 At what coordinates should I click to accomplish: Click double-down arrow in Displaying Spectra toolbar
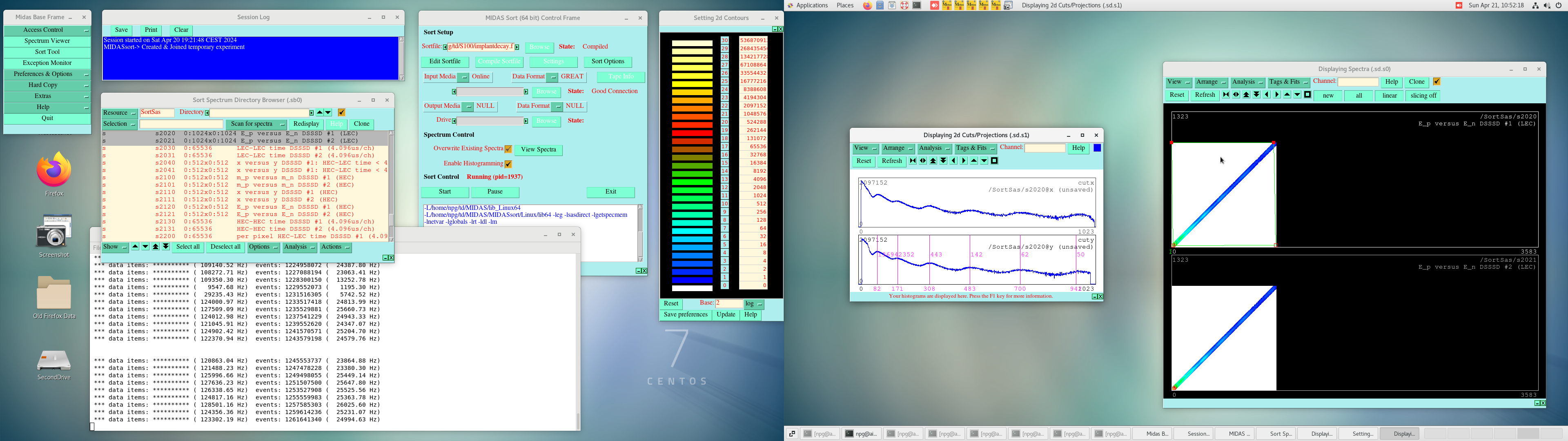pos(1256,95)
